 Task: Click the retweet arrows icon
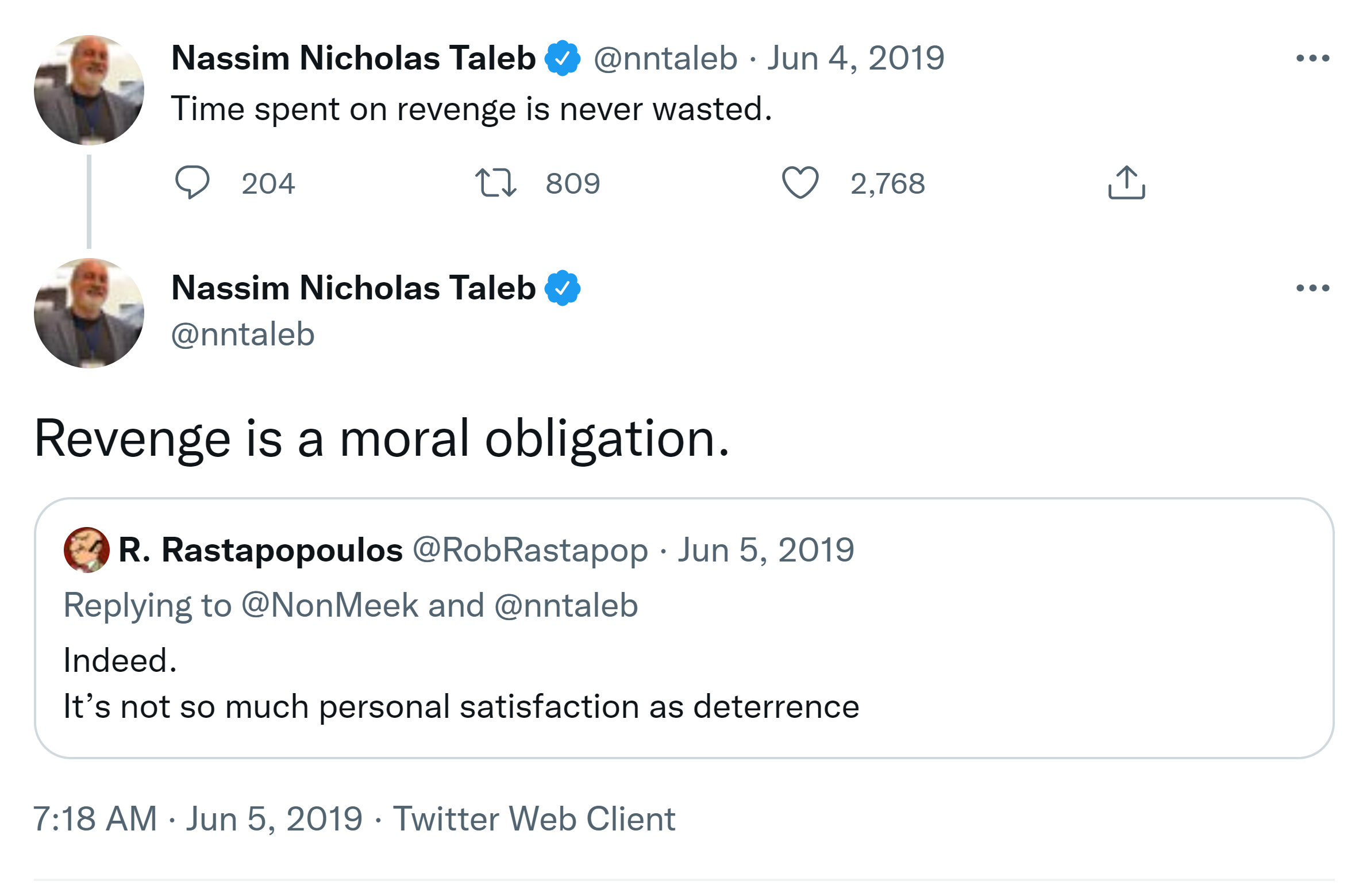point(496,183)
